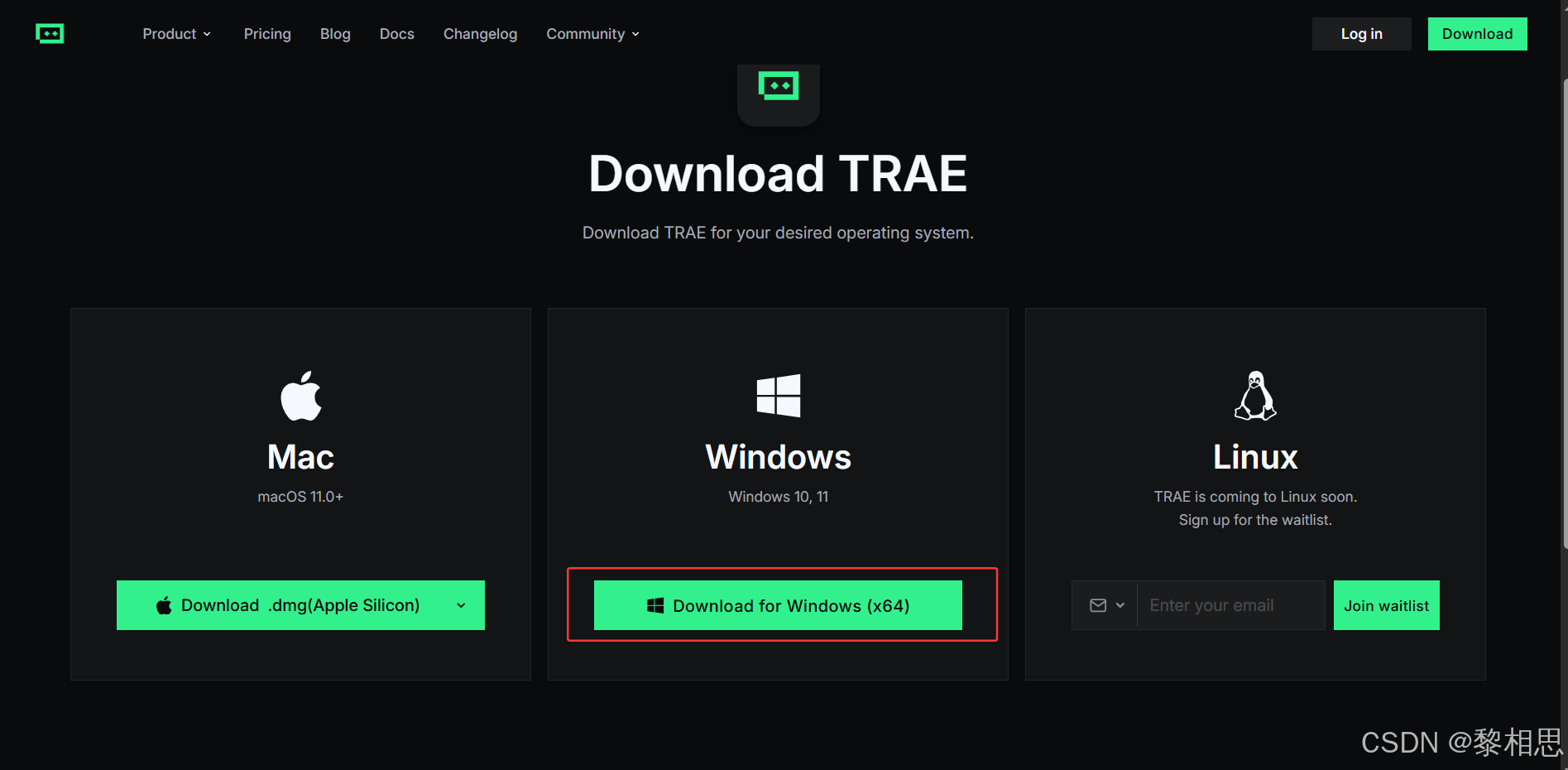The height and width of the screenshot is (770, 1568).
Task: Click 'Sign up for the waitlist.' text
Action: 1255,520
